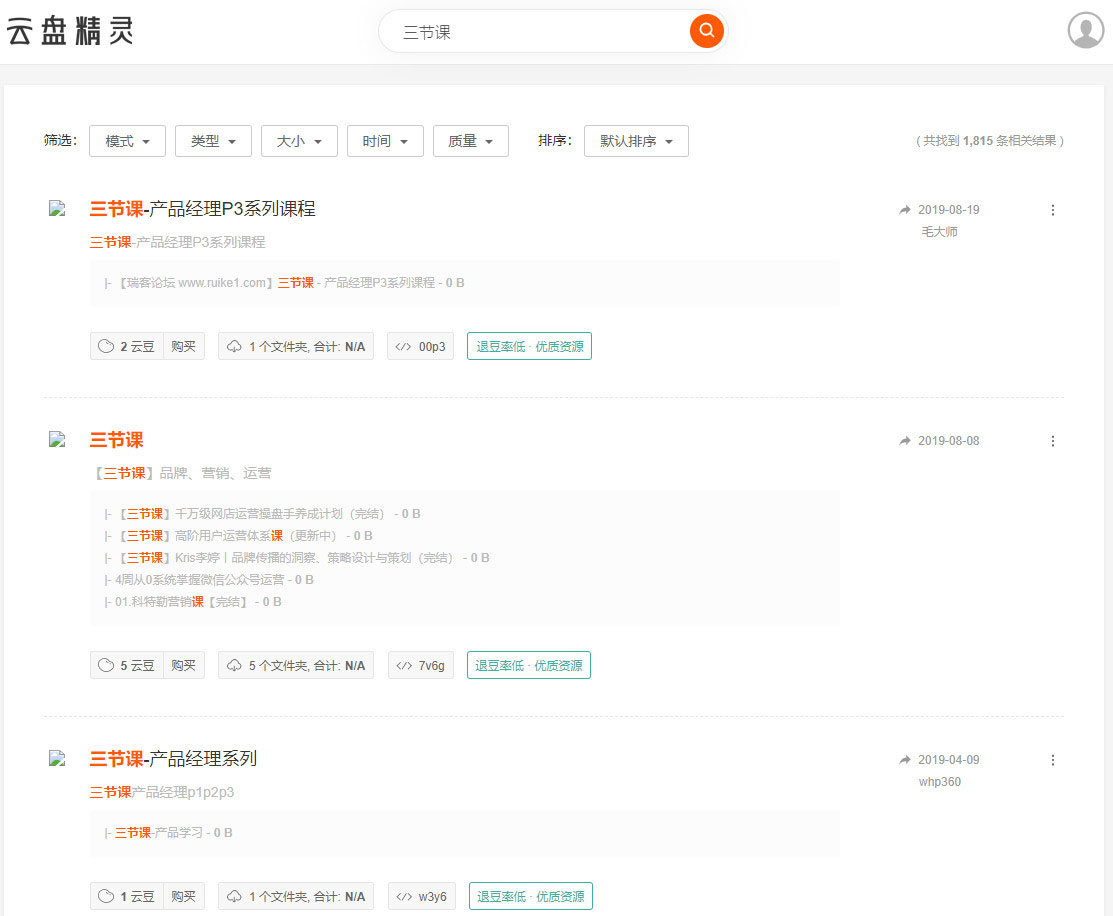Open the user avatar profile icon

click(x=1086, y=30)
